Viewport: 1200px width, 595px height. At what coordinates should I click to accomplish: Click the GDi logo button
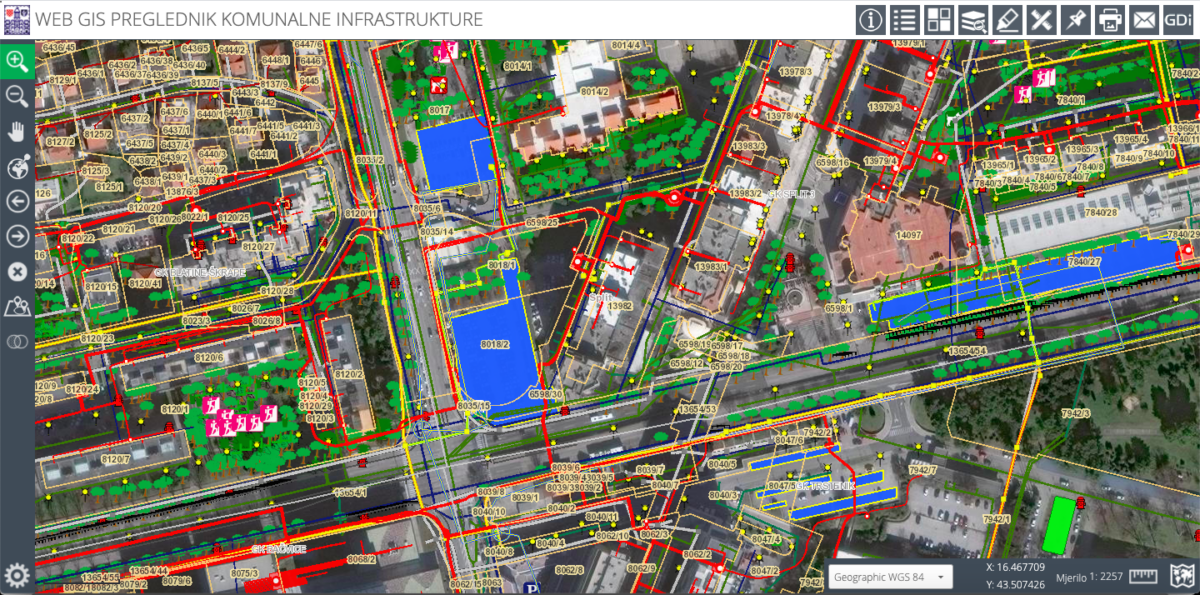click(1178, 20)
